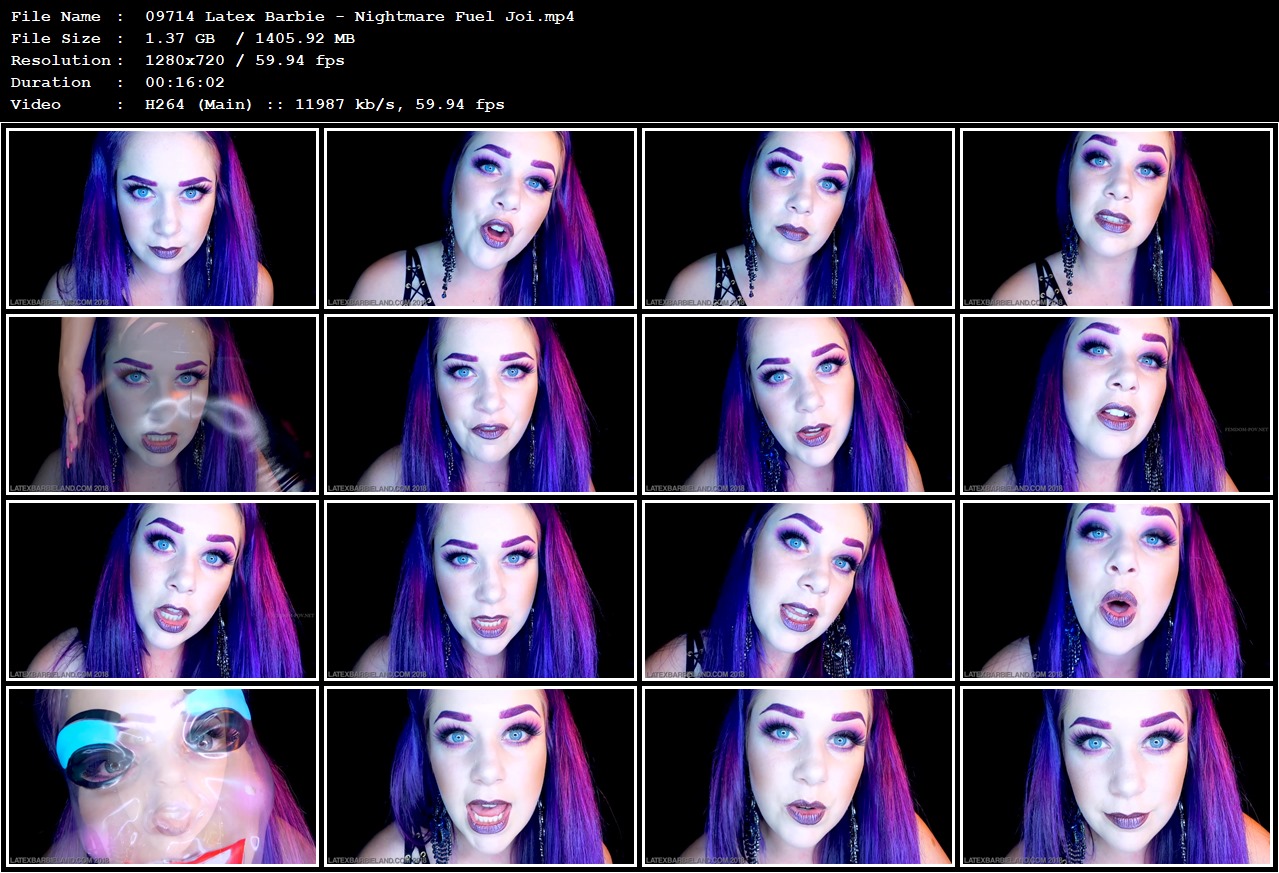1279x873 pixels.
Task: Open the third thumbnail in the third row
Action: pos(798,590)
